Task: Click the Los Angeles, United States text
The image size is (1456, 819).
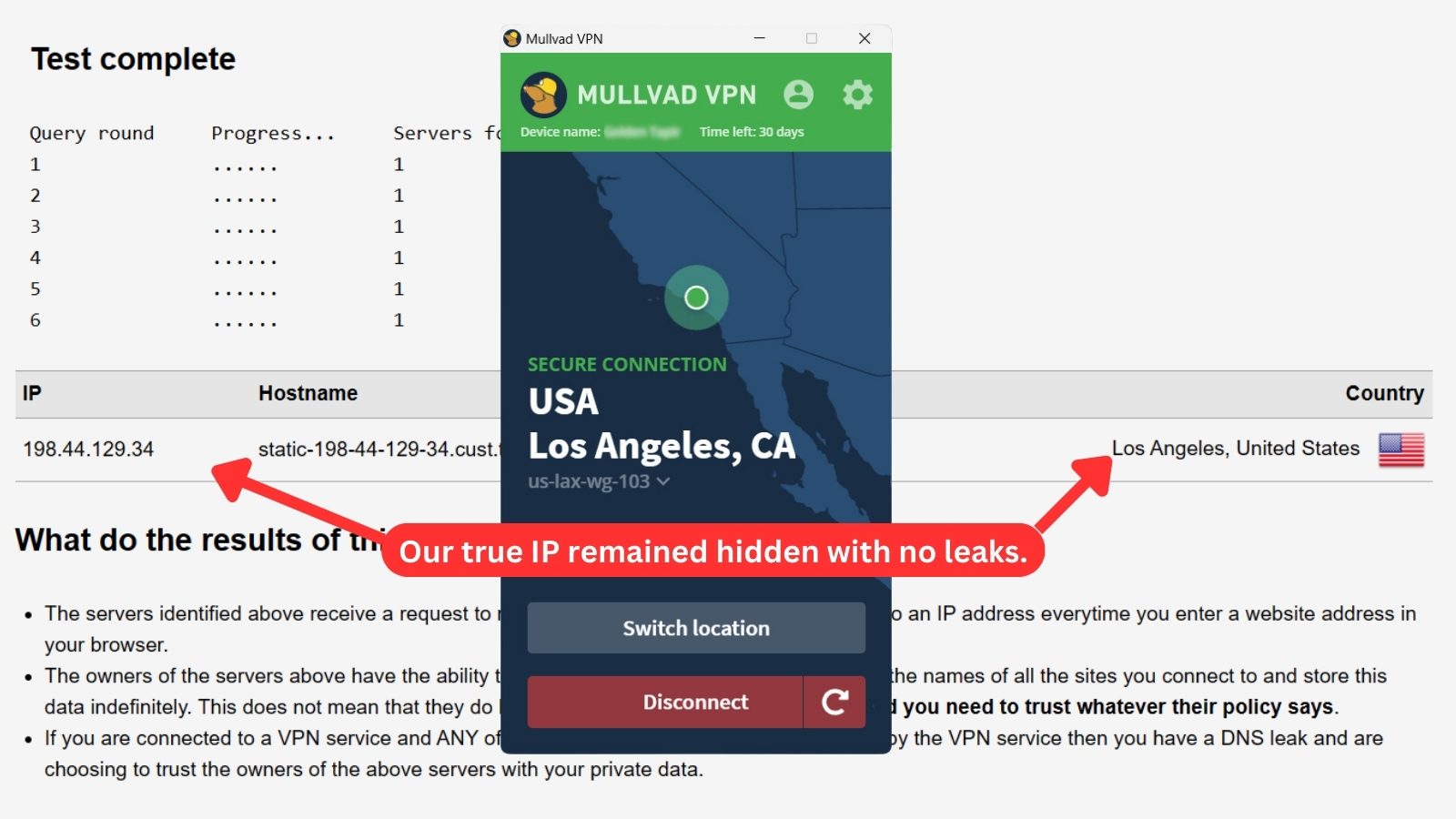Action: [x=1235, y=449]
